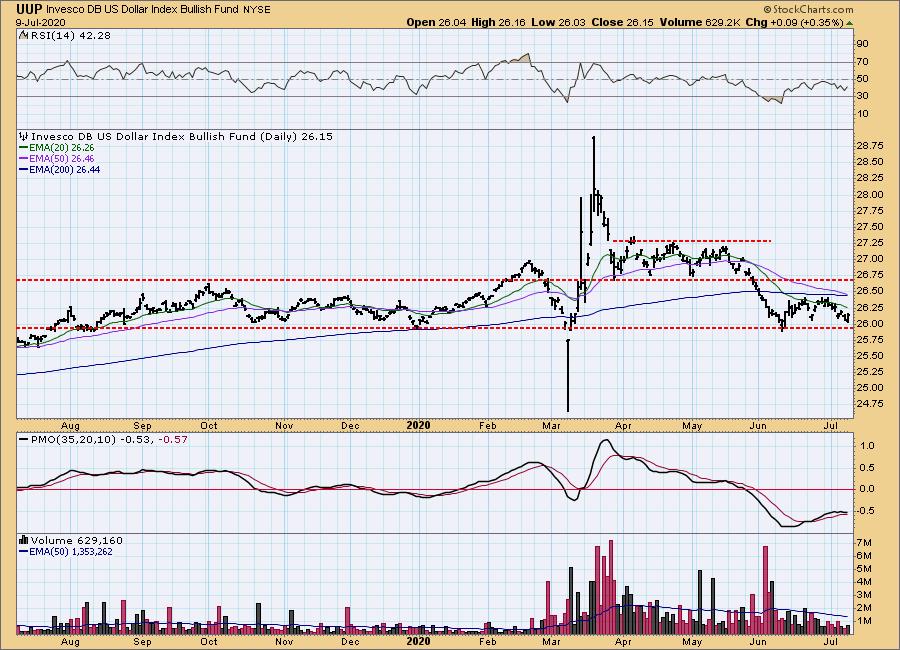Click the 30 level on RSI axis
This screenshot has height=650, width=900.
[862, 96]
